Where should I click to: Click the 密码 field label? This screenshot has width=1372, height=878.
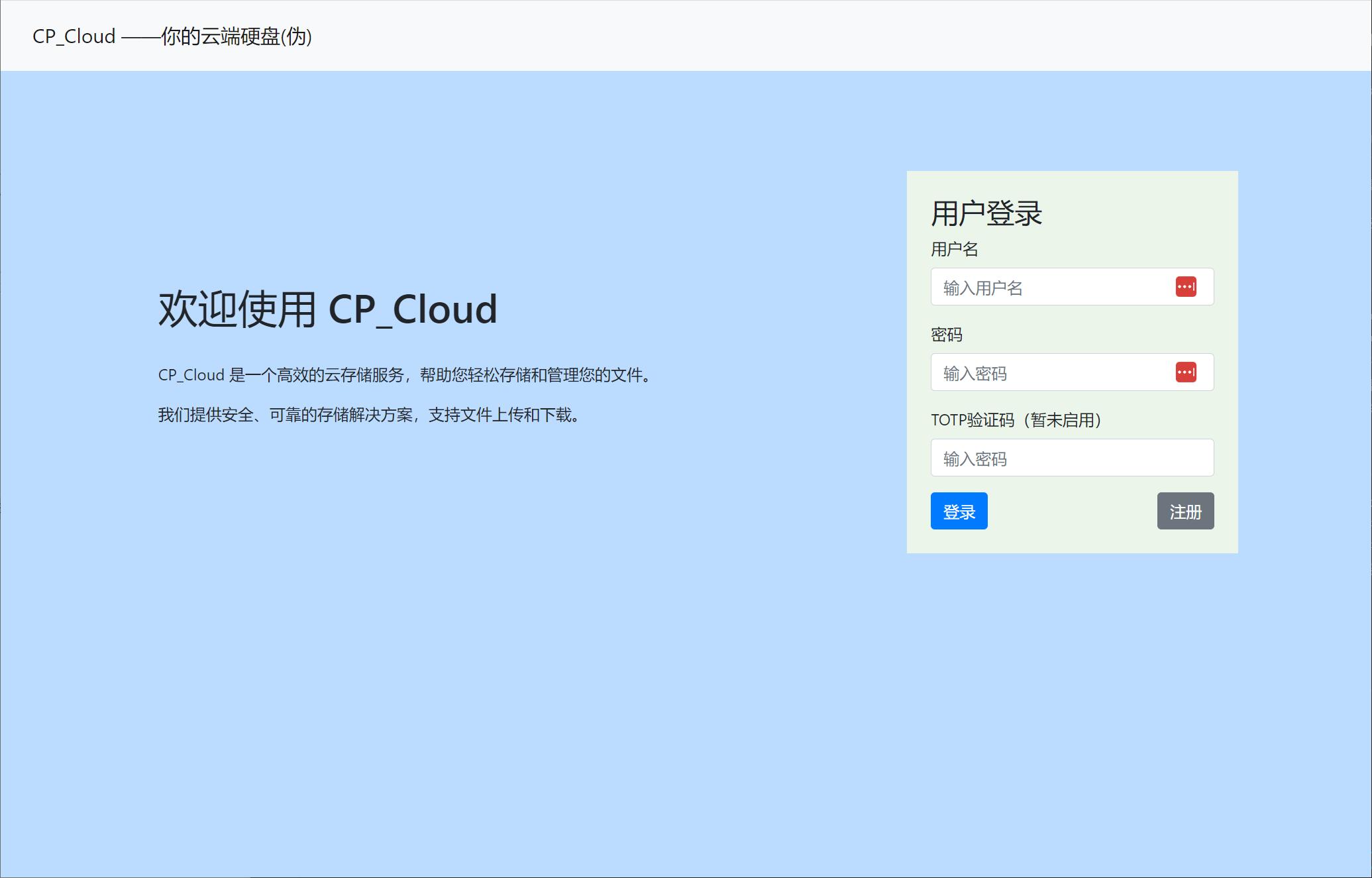(946, 335)
